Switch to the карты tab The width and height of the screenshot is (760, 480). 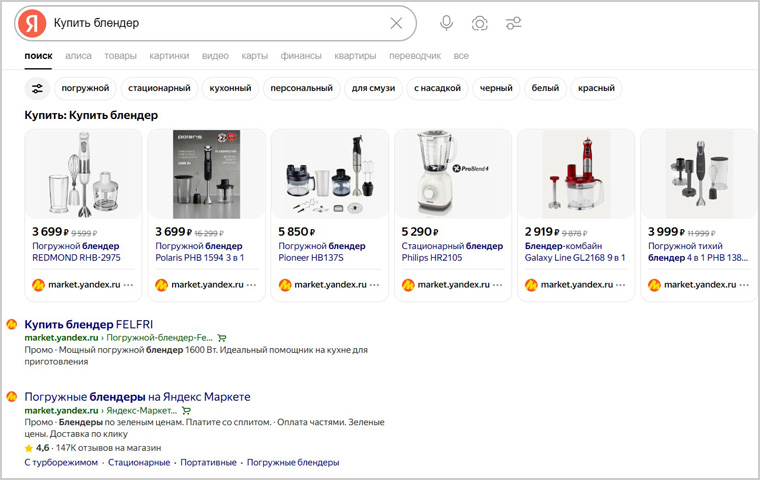pyautogui.click(x=254, y=56)
